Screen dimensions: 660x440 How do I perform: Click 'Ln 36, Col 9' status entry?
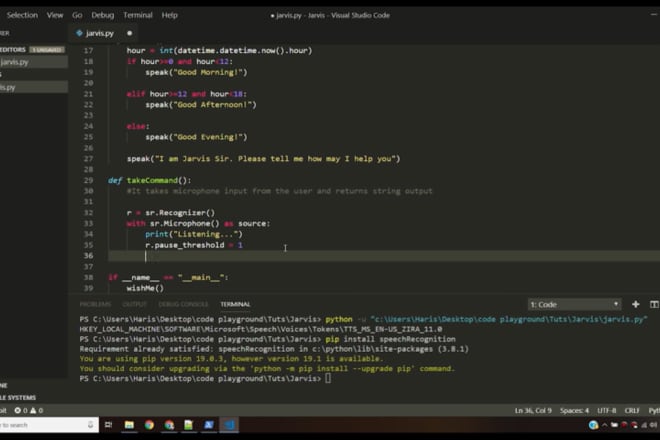532,410
